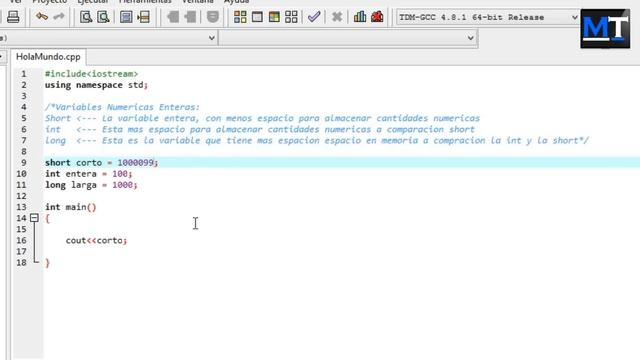Click the Go to line icon

(143, 17)
